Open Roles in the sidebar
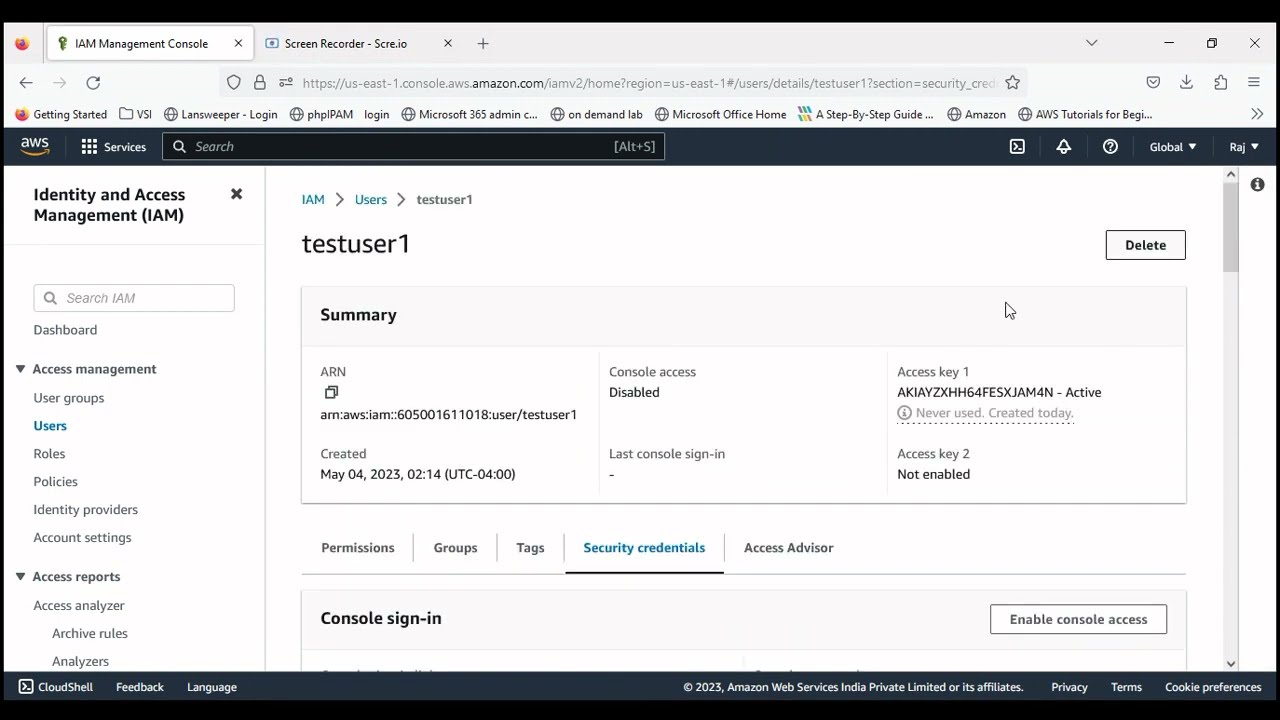 (x=49, y=454)
